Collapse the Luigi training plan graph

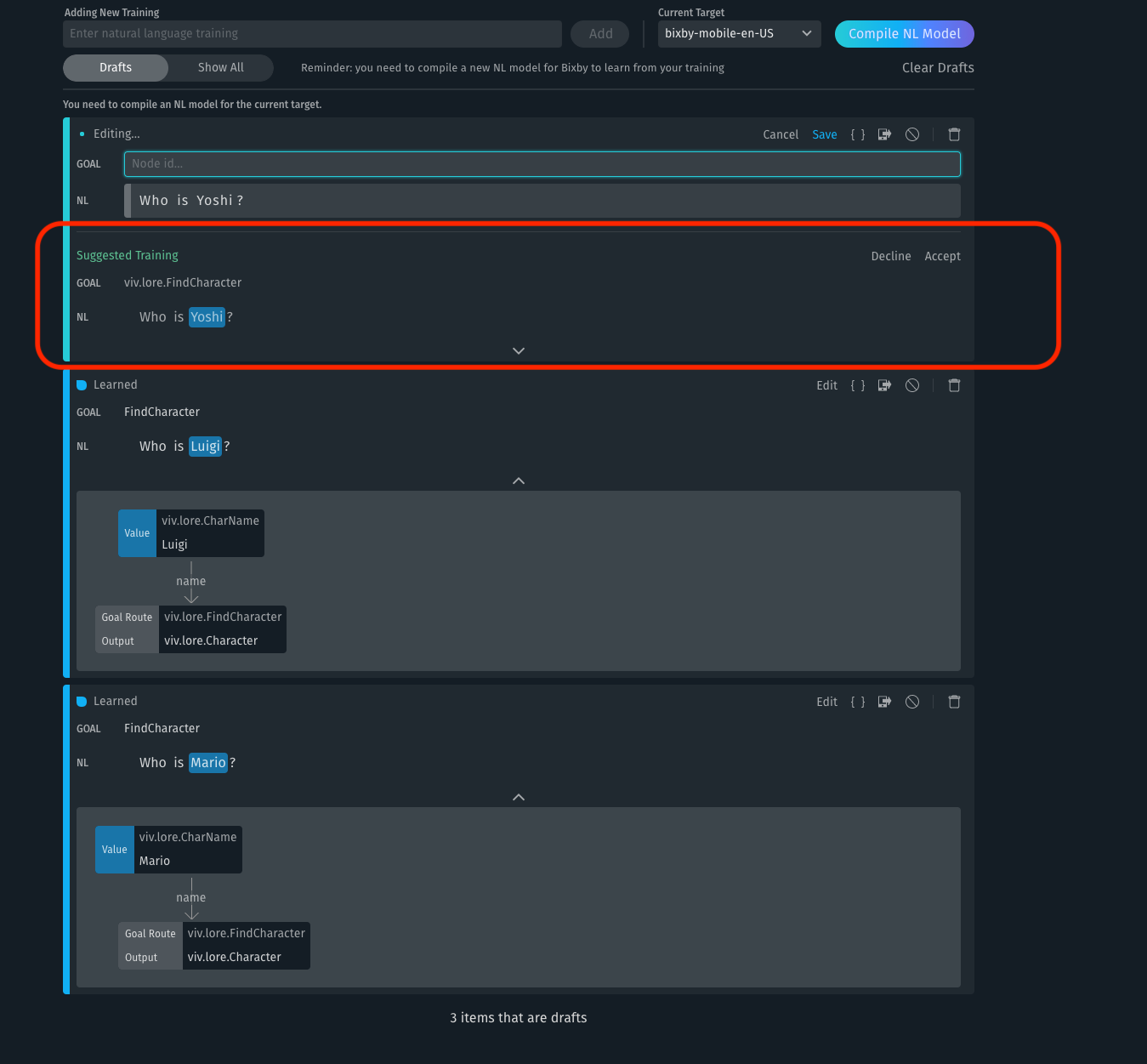point(519,481)
